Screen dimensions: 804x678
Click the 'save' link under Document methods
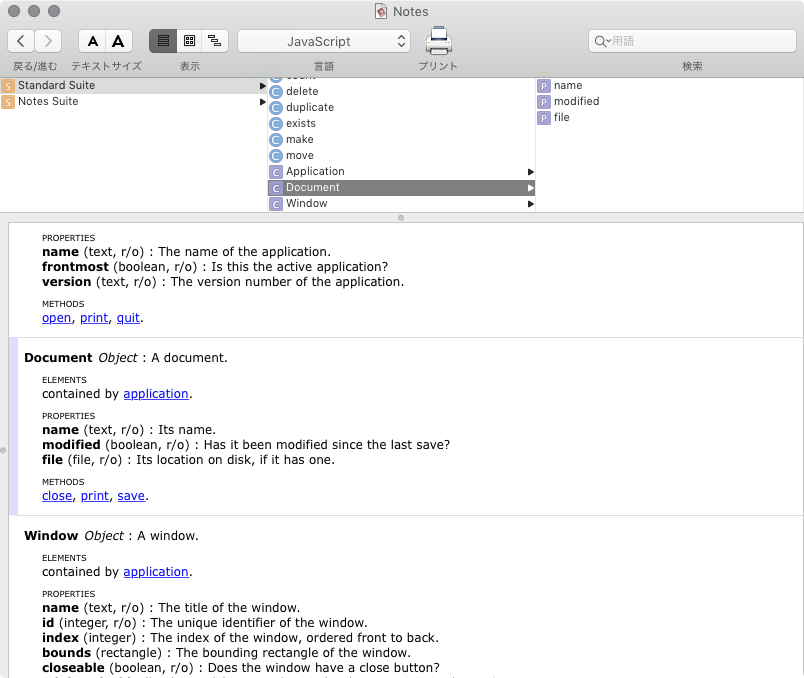132,496
